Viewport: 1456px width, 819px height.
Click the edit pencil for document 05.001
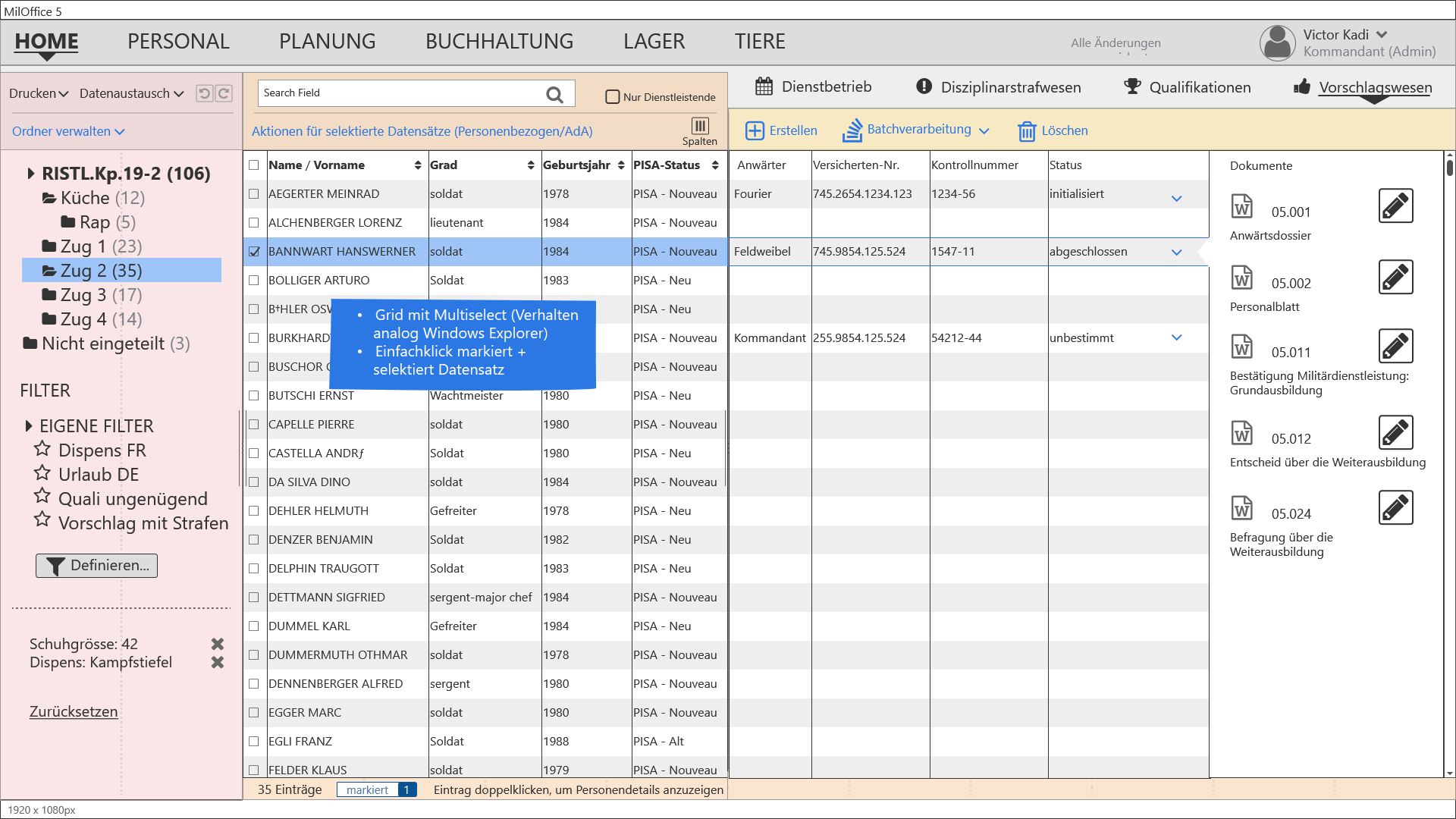[1395, 206]
